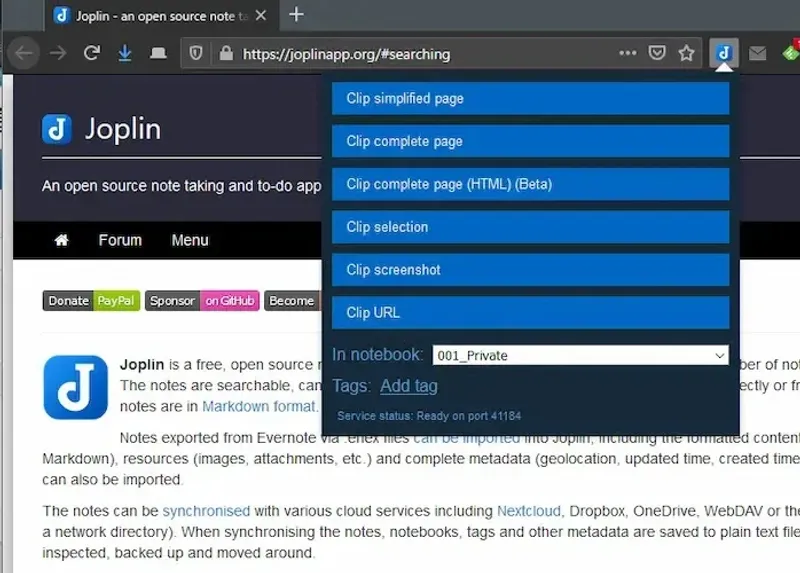Expand the In notebook dropdown
This screenshot has width=800, height=573.
[x=580, y=355]
